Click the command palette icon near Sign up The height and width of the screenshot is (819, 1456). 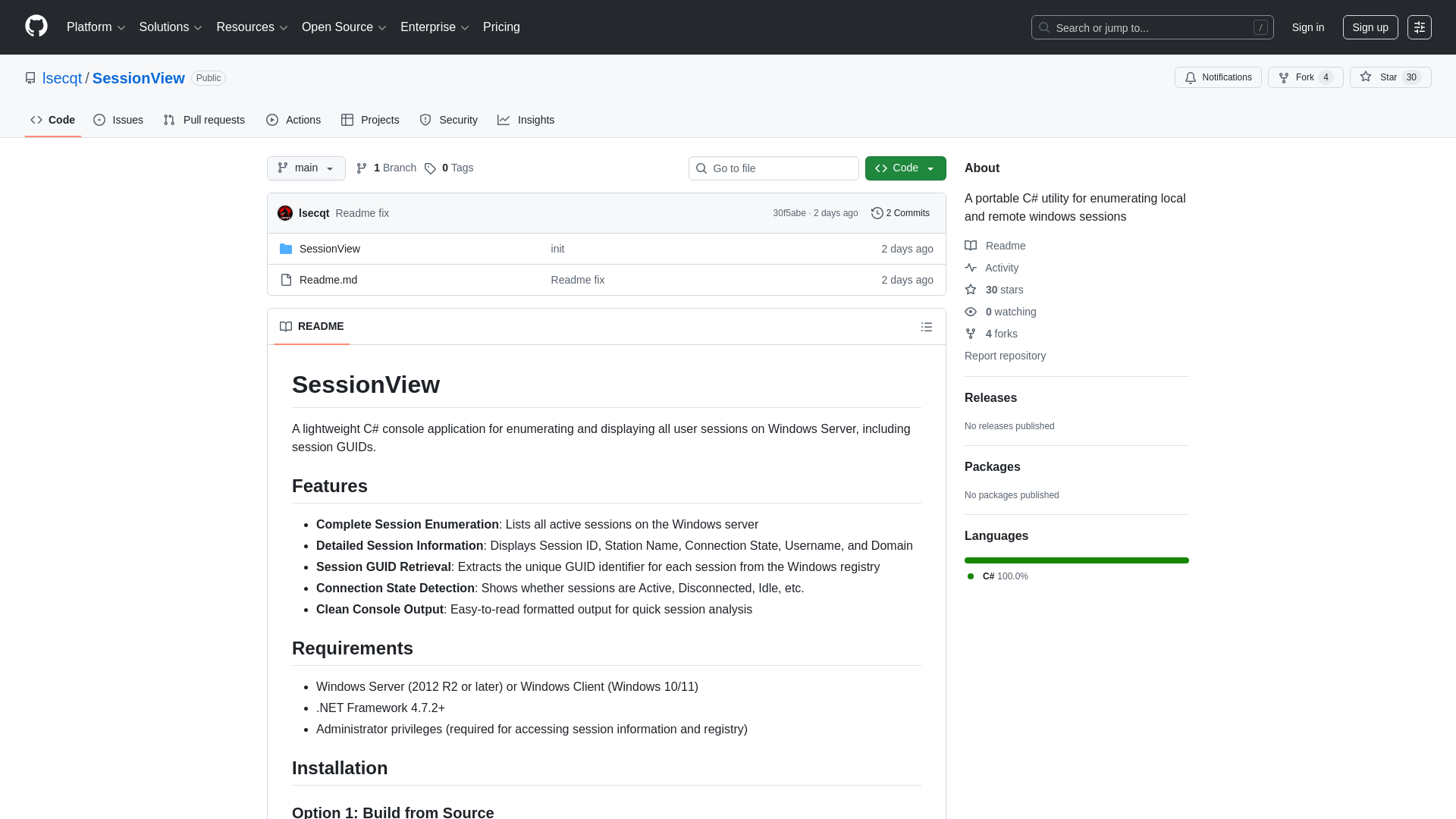(1420, 27)
